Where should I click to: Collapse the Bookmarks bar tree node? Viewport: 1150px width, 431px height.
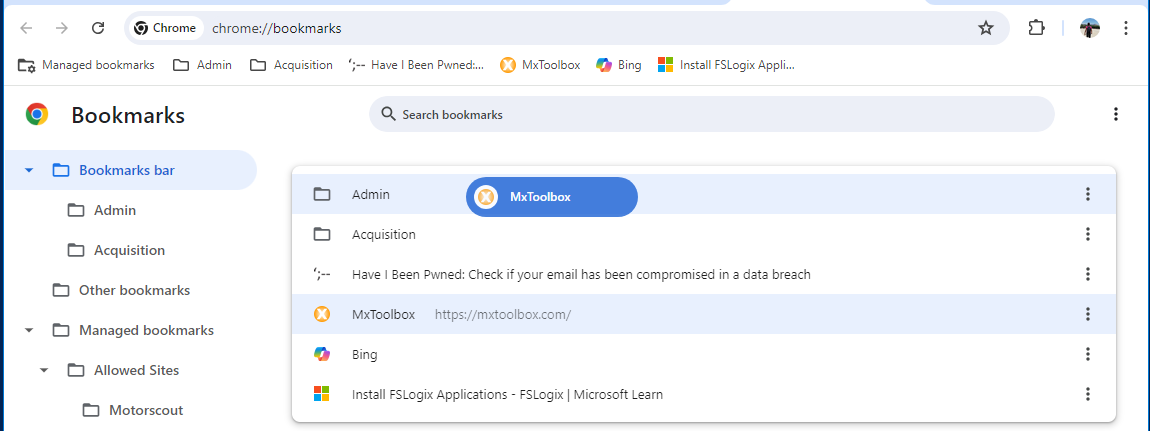tap(29, 170)
